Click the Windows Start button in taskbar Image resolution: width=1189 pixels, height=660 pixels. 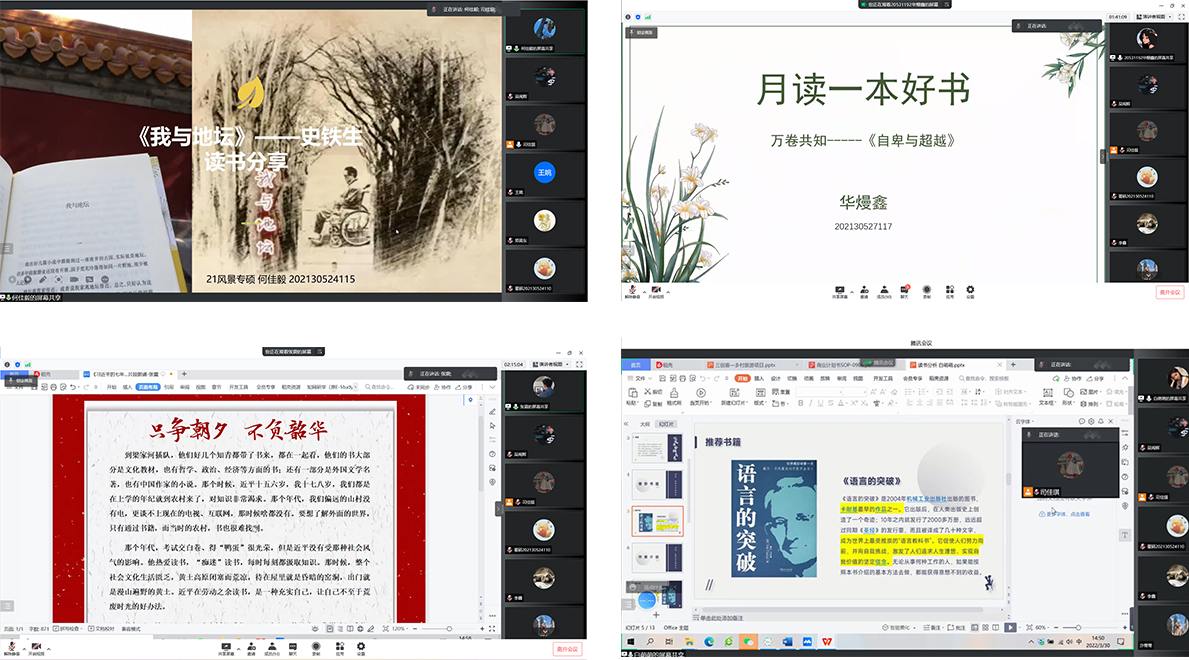(x=631, y=641)
